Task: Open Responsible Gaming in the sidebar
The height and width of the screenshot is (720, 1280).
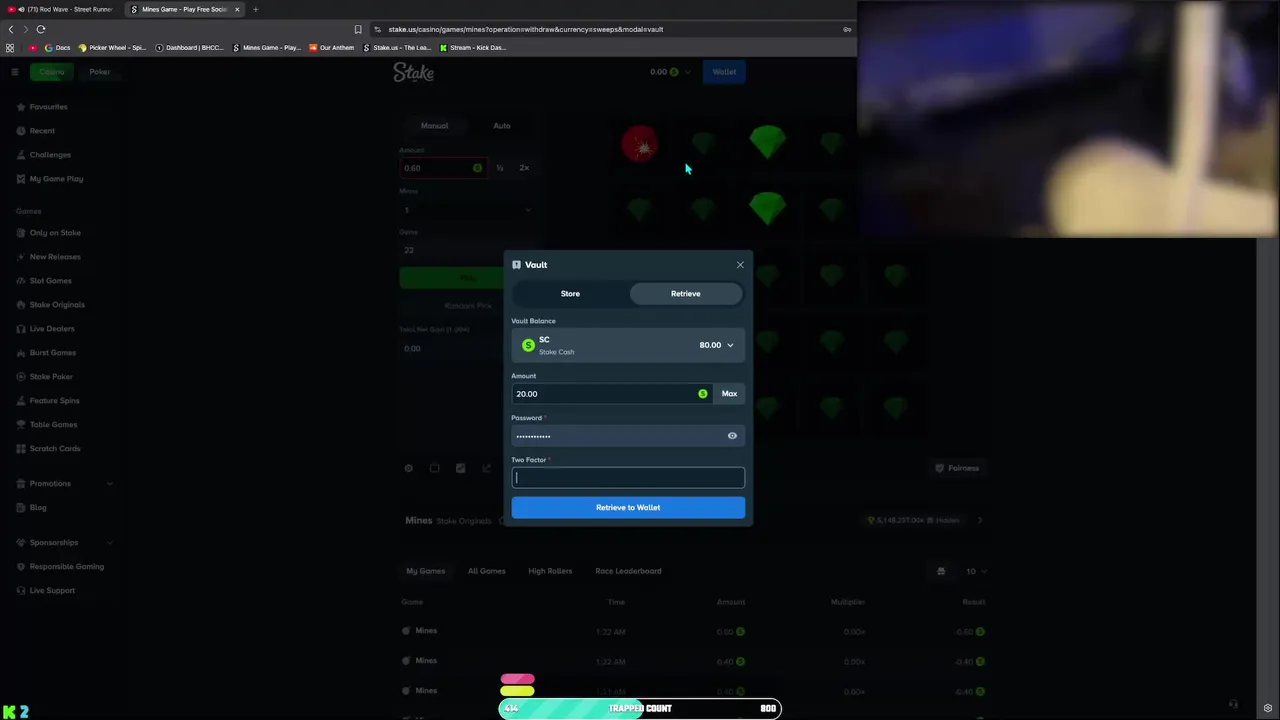Action: (66, 567)
